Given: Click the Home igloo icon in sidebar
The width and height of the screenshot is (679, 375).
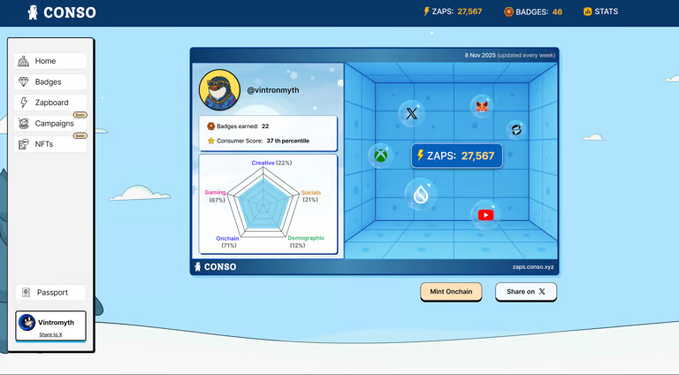Looking at the screenshot, I should tap(23, 61).
